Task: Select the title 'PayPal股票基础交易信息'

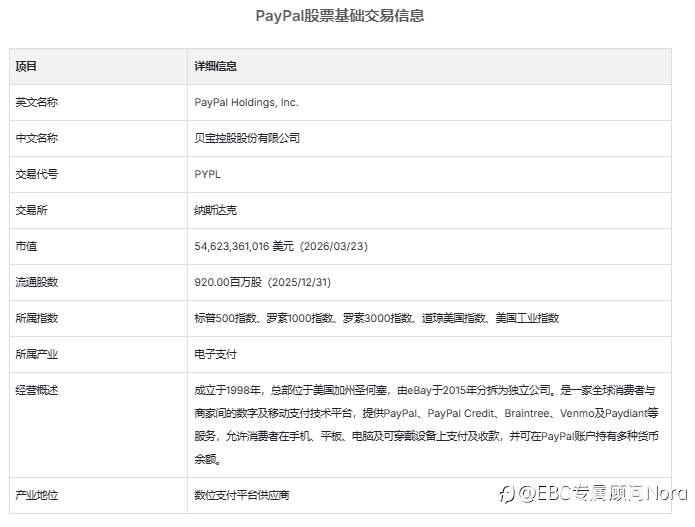Action: (x=340, y=16)
